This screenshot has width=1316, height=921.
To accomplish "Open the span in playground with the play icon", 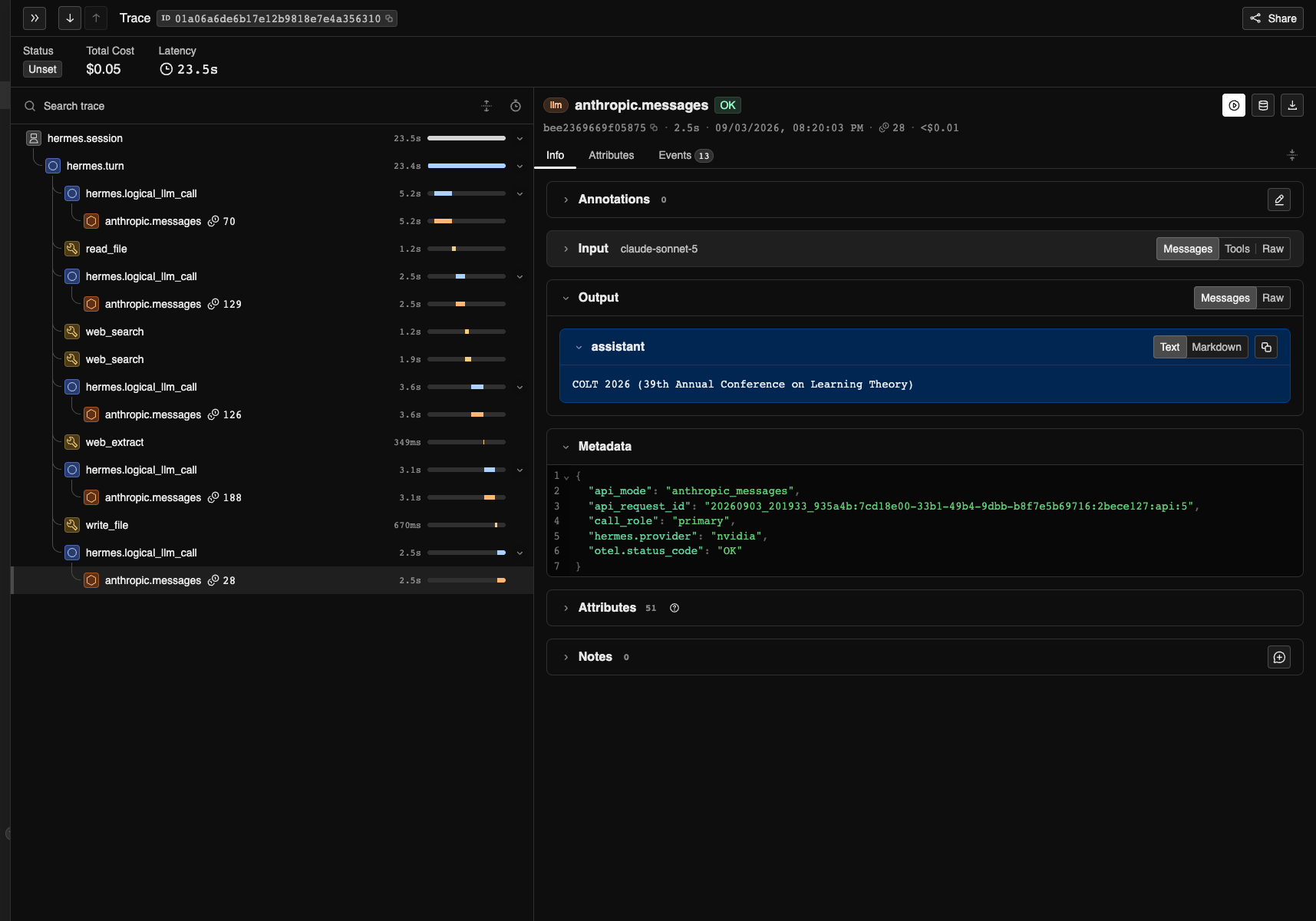I will (1234, 105).
